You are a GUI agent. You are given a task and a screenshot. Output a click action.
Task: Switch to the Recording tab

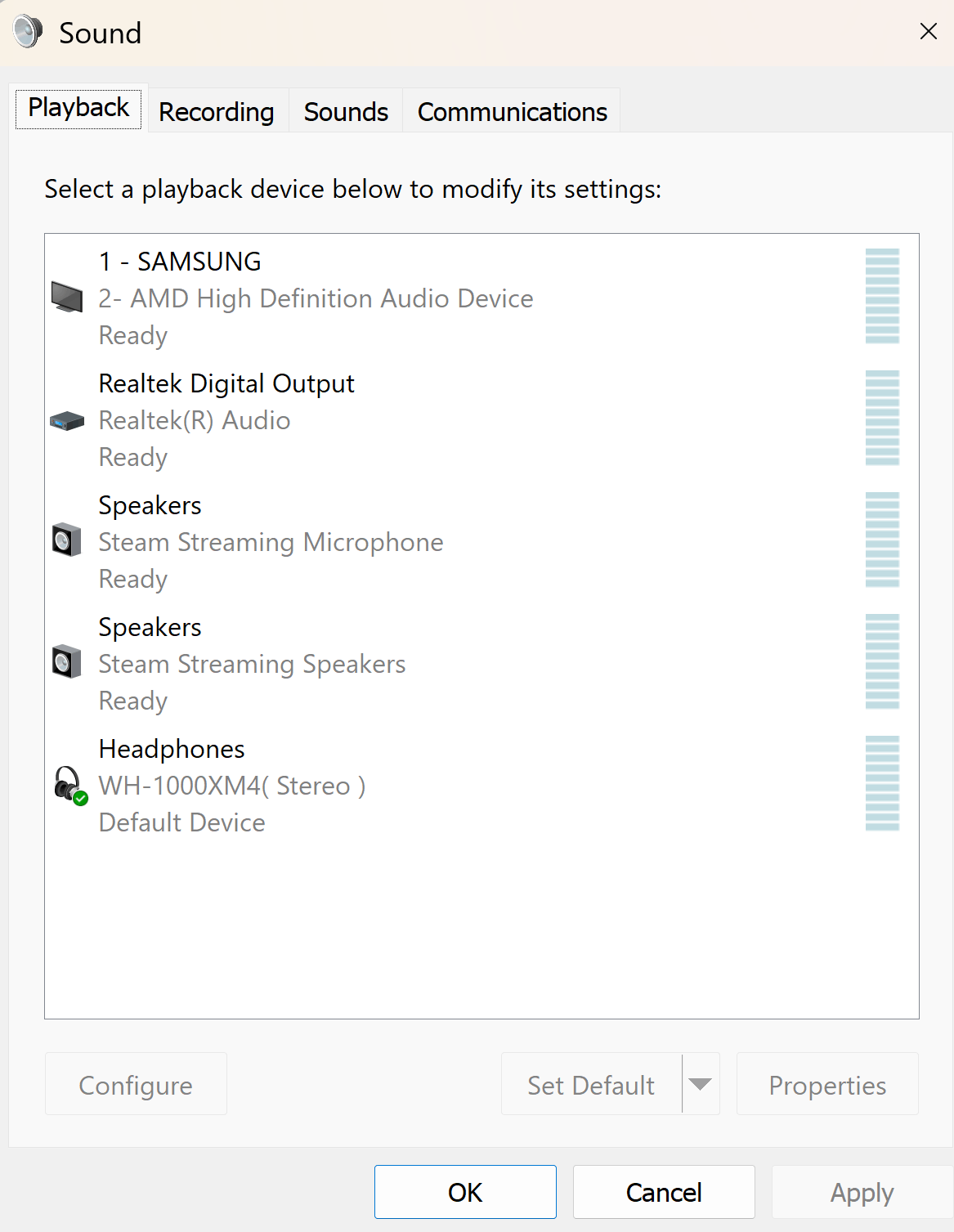point(217,111)
